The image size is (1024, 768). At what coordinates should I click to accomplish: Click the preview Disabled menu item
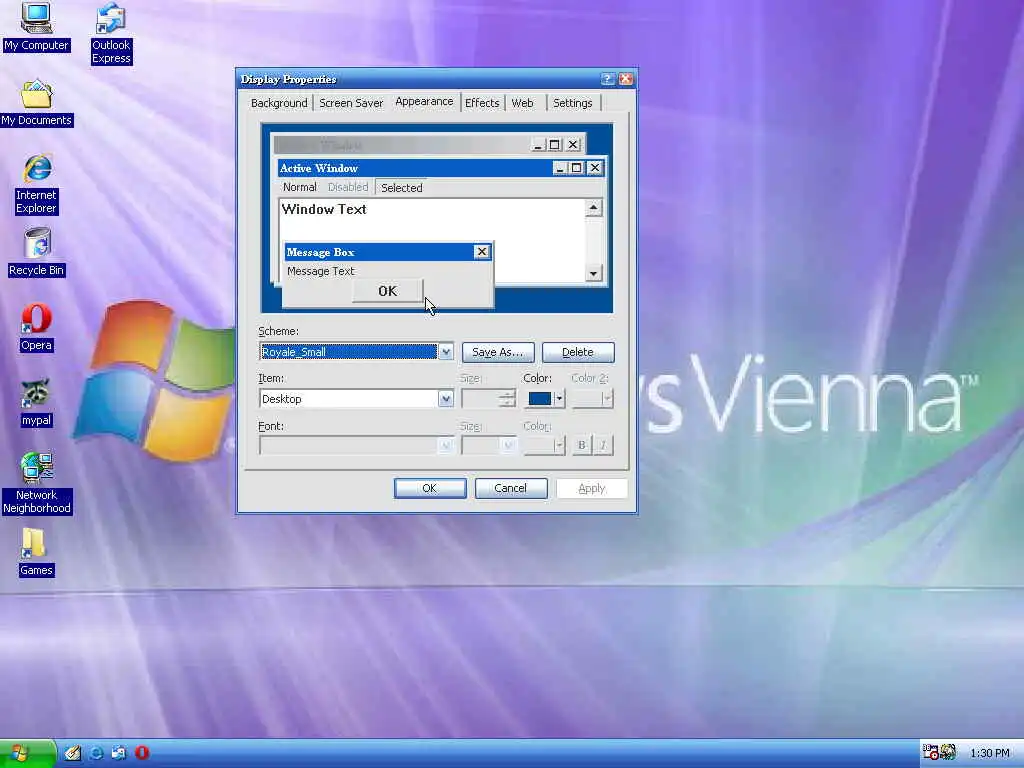click(347, 187)
